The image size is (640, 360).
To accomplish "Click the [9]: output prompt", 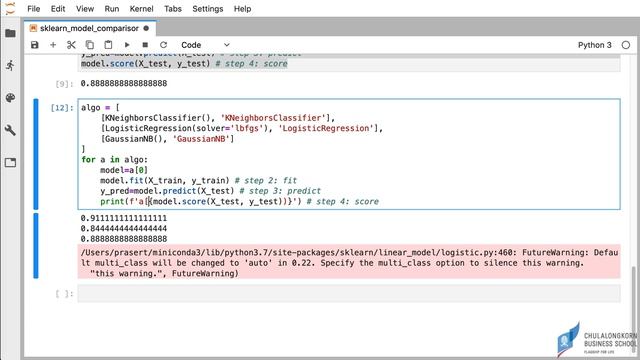I will [64, 84].
